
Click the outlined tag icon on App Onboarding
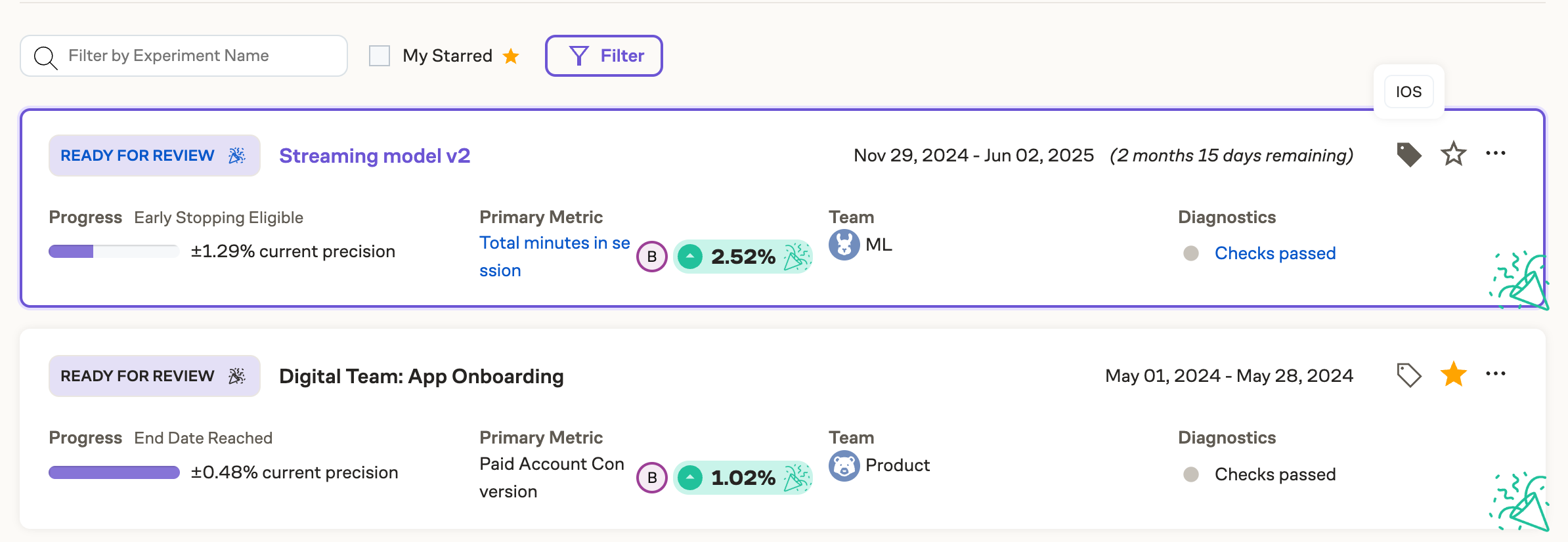click(1408, 375)
